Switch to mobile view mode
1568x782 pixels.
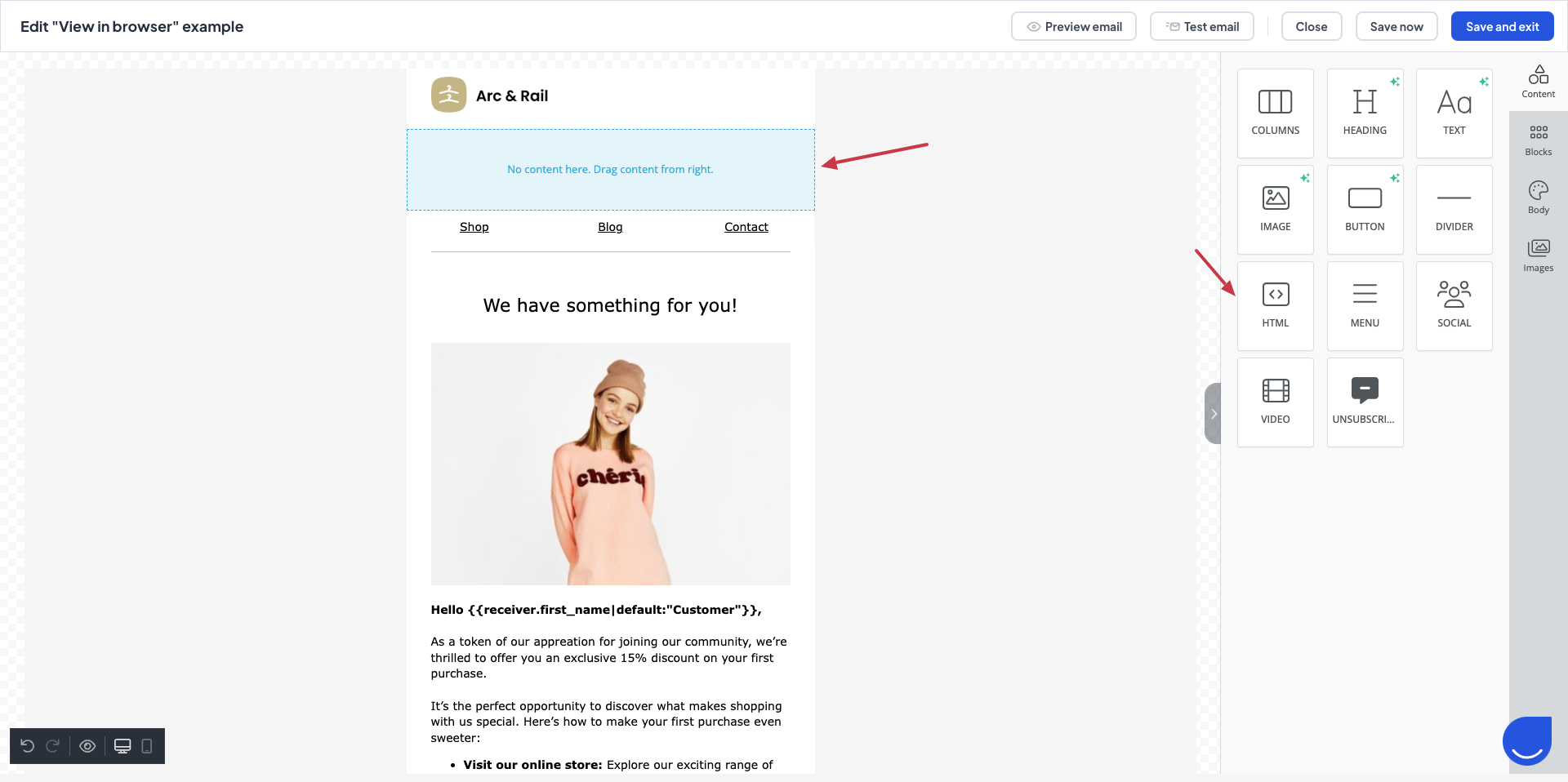point(147,746)
